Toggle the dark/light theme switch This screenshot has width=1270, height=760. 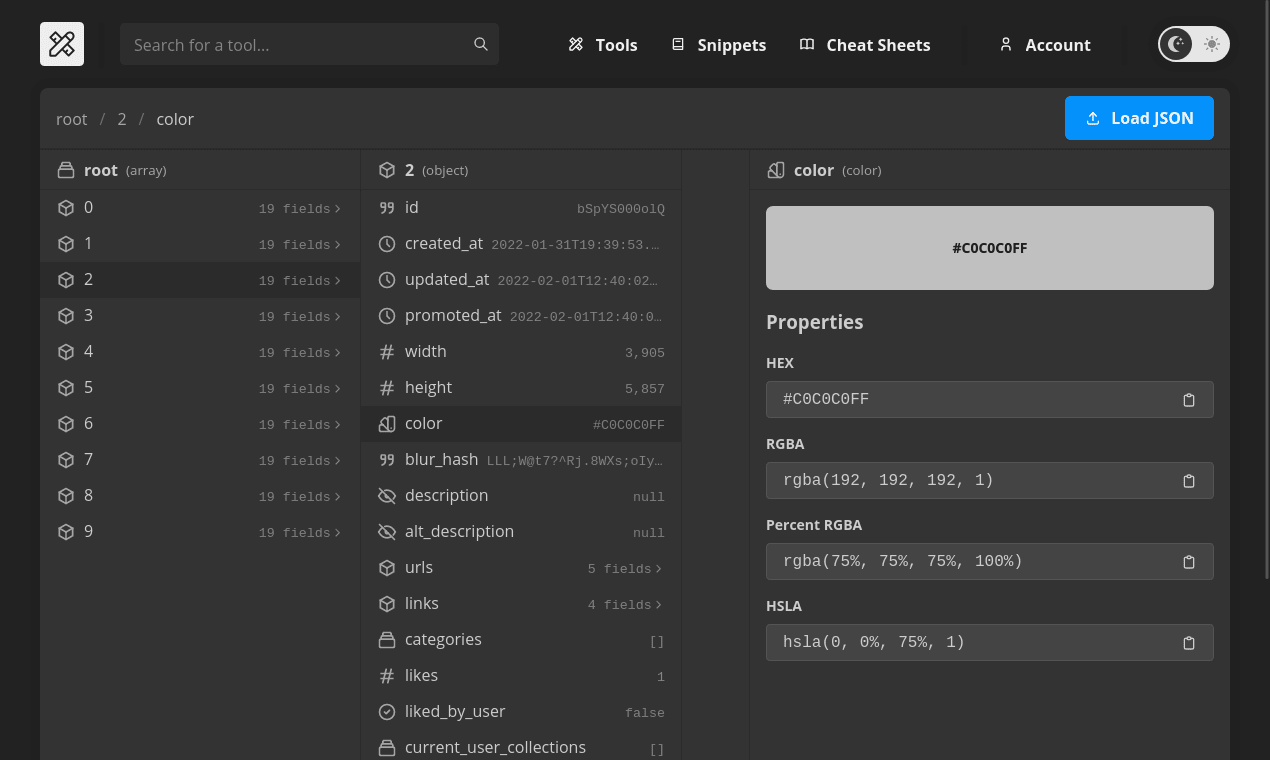1194,44
